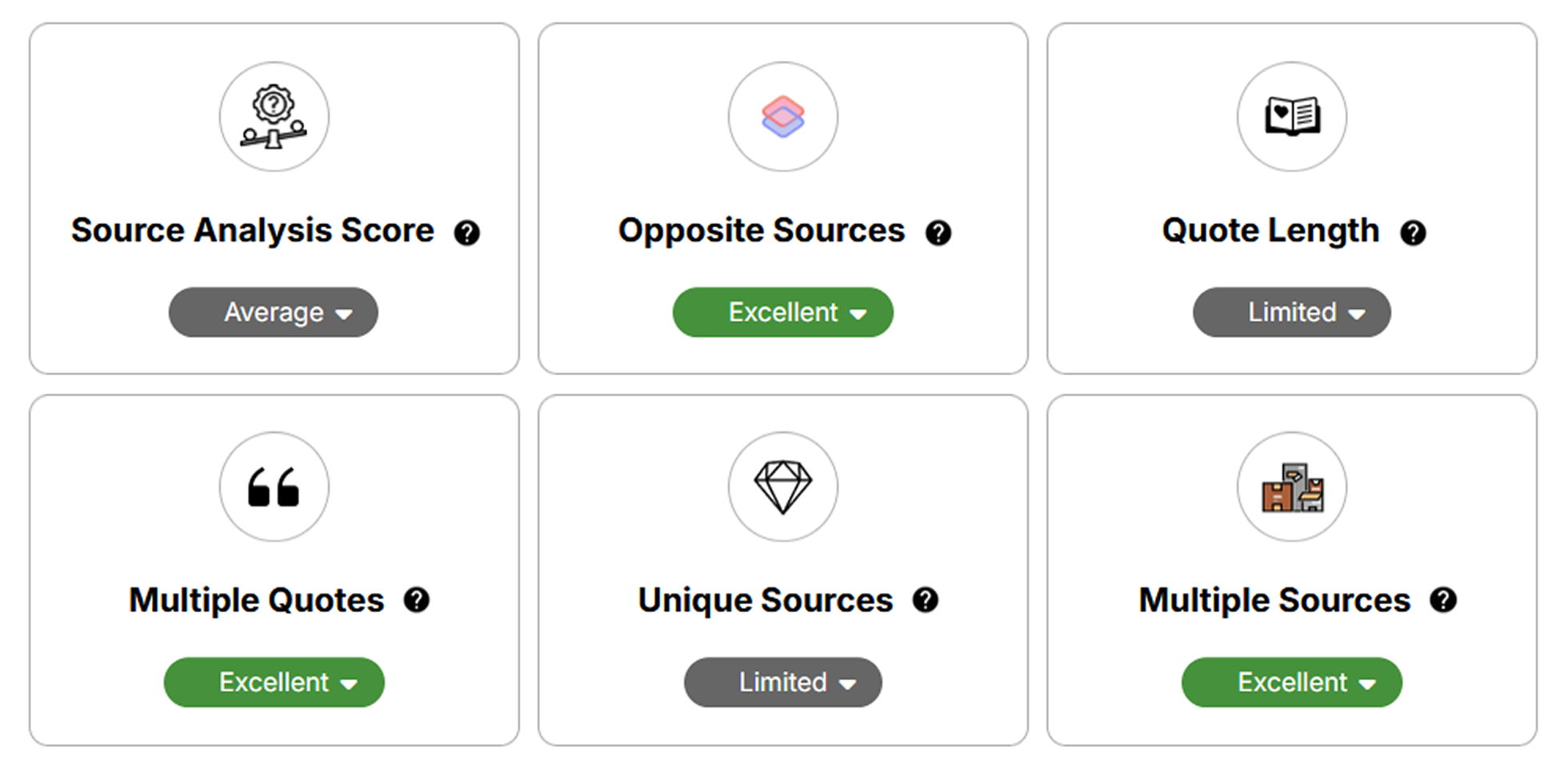1568x769 pixels.
Task: Click the Source Analysis Score scale icon
Action: (274, 117)
